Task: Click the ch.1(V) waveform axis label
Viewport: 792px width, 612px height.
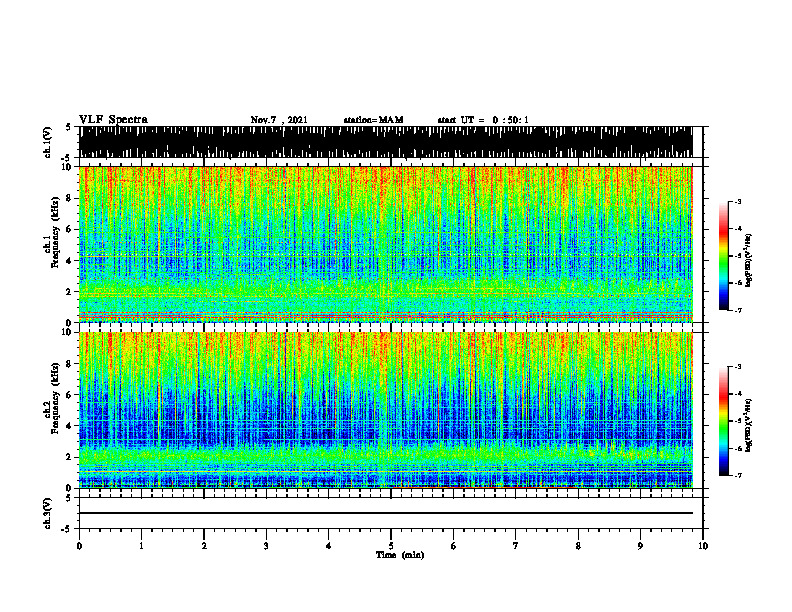Action: click(48, 142)
